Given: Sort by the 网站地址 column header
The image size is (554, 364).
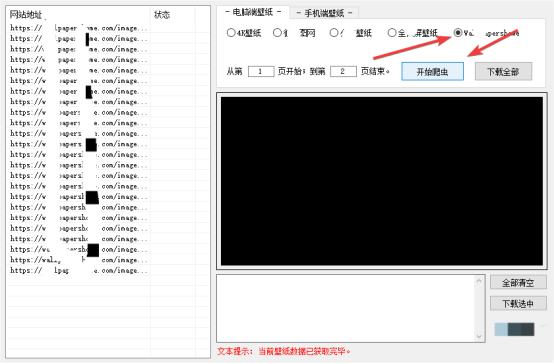Looking at the screenshot, I should click(78, 14).
